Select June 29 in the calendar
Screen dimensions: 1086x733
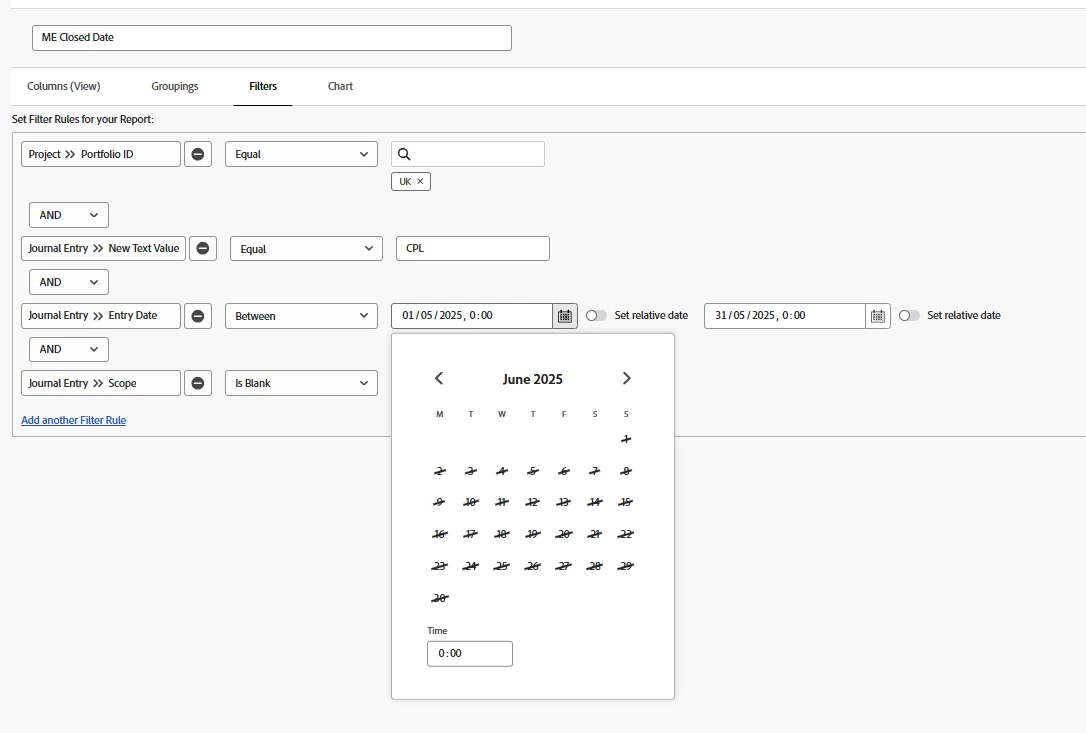626,566
